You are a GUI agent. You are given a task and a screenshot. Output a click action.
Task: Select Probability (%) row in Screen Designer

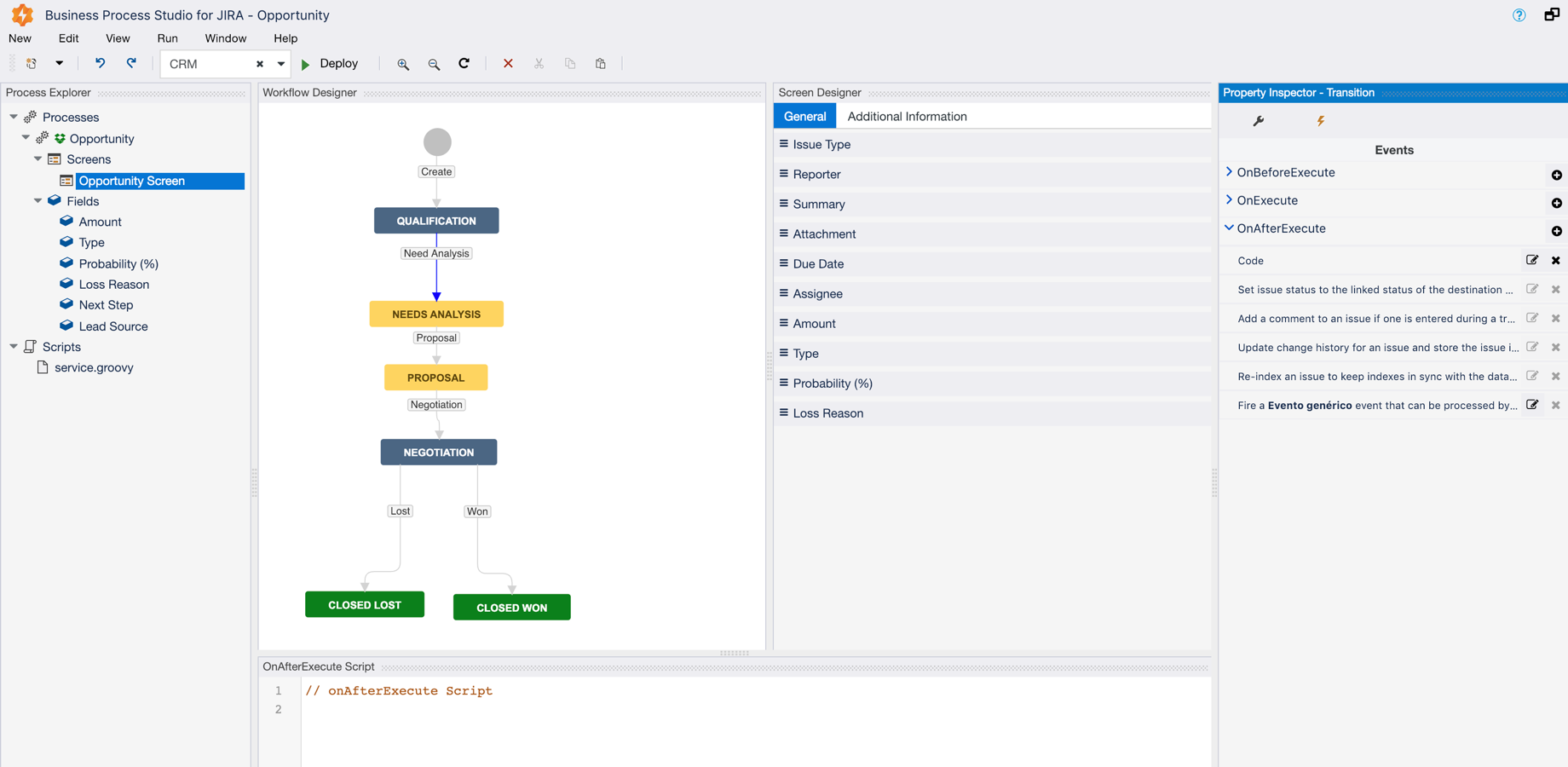coord(992,383)
